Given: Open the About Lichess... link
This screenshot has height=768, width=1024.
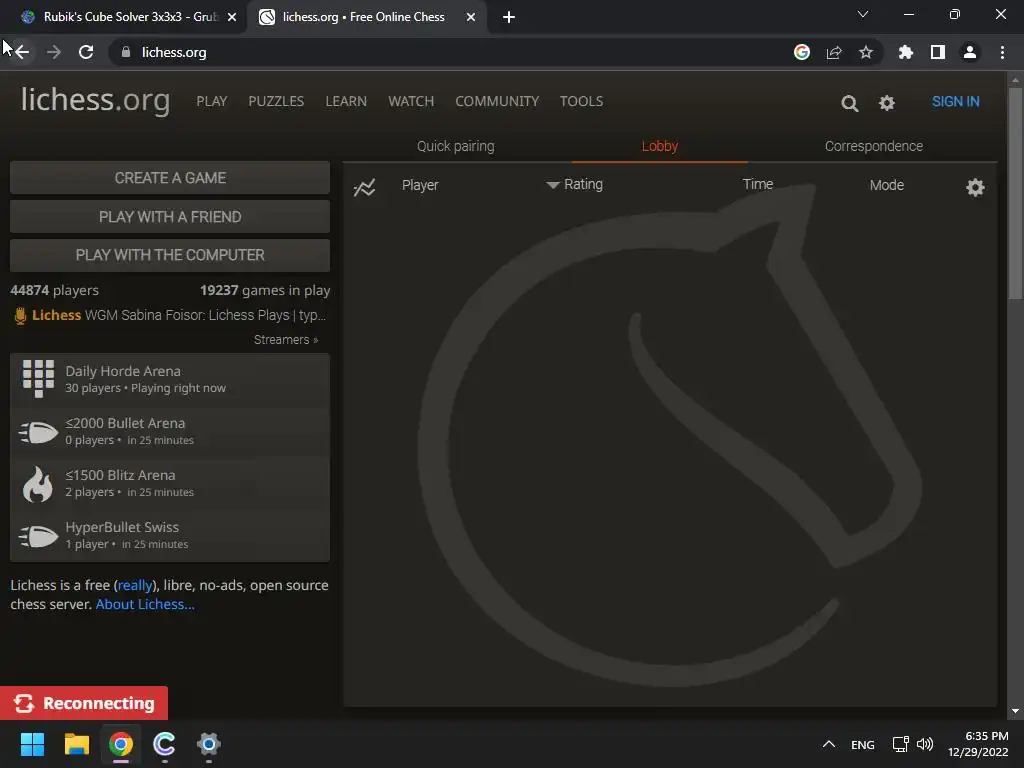Looking at the screenshot, I should [145, 604].
